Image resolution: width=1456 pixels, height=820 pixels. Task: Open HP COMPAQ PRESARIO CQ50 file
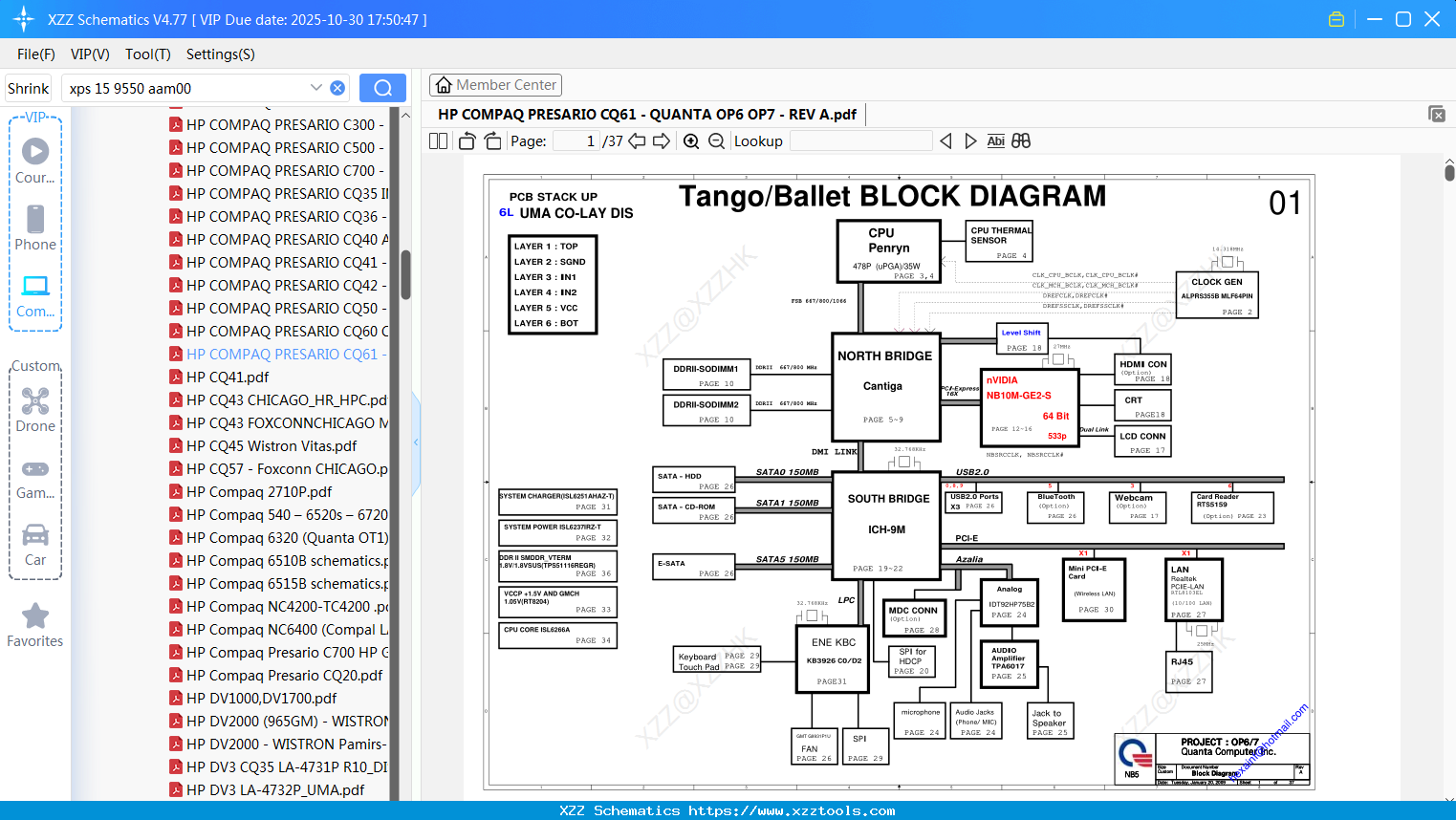pos(277,308)
